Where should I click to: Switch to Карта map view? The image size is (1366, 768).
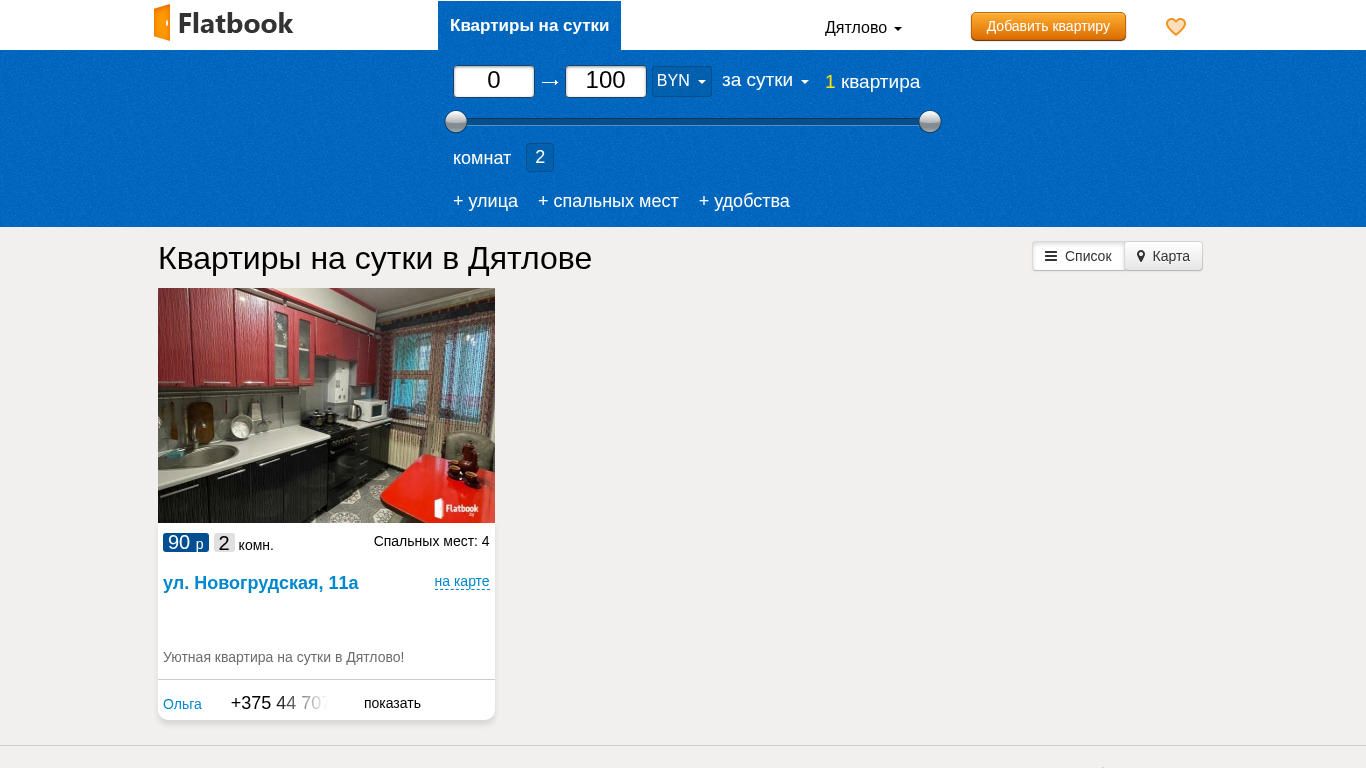tap(1163, 256)
